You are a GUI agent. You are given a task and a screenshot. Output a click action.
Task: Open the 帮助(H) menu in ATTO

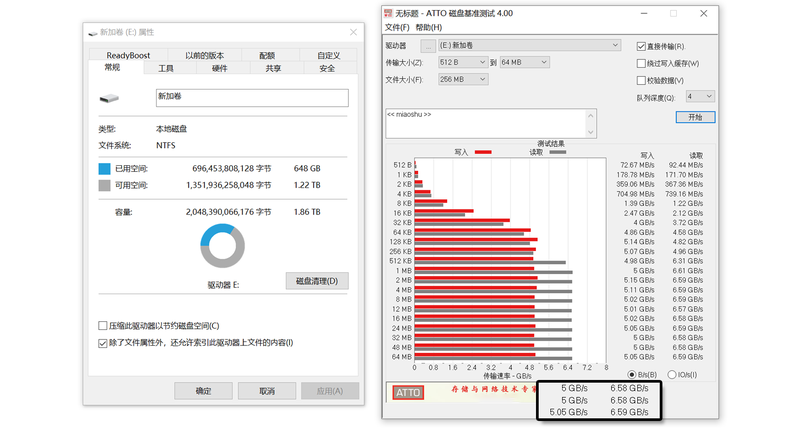coord(429,28)
